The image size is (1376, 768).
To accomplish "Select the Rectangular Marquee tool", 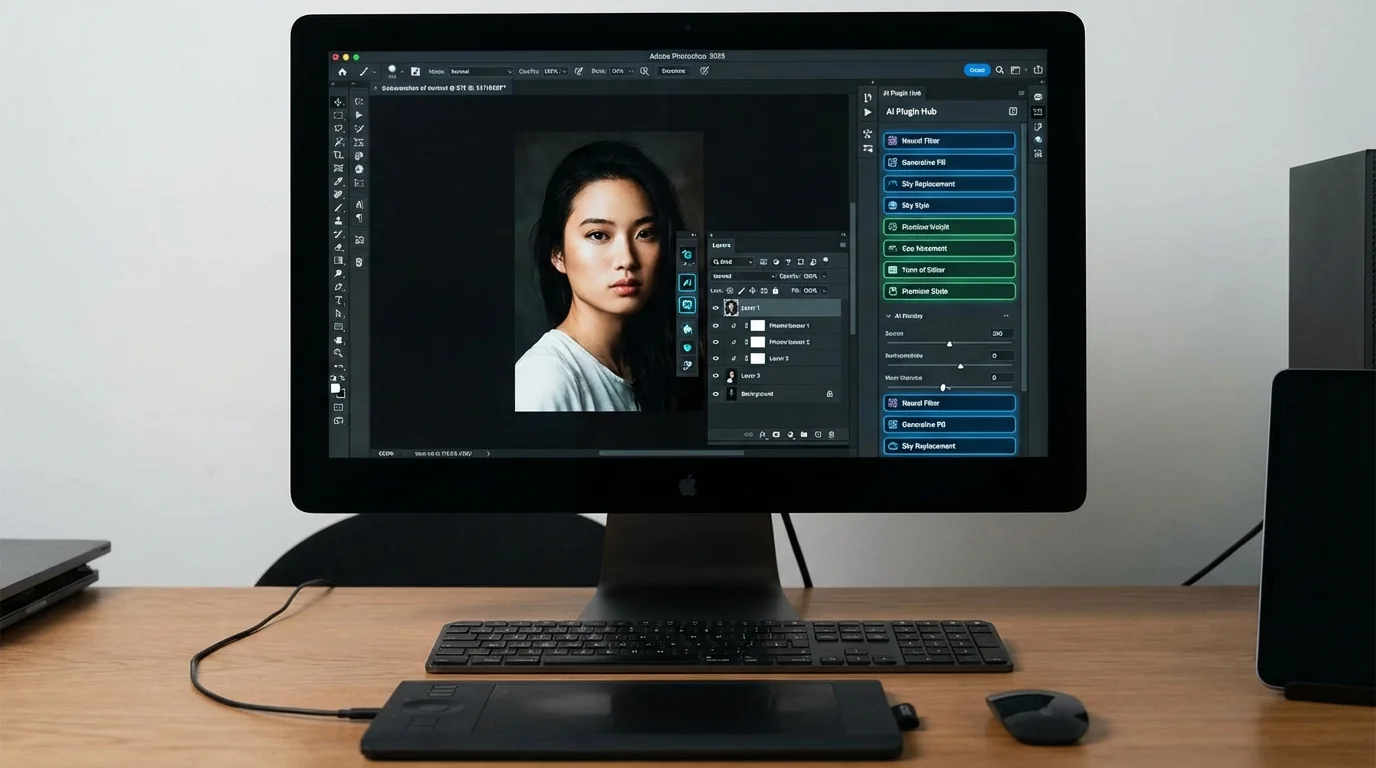I will click(338, 115).
